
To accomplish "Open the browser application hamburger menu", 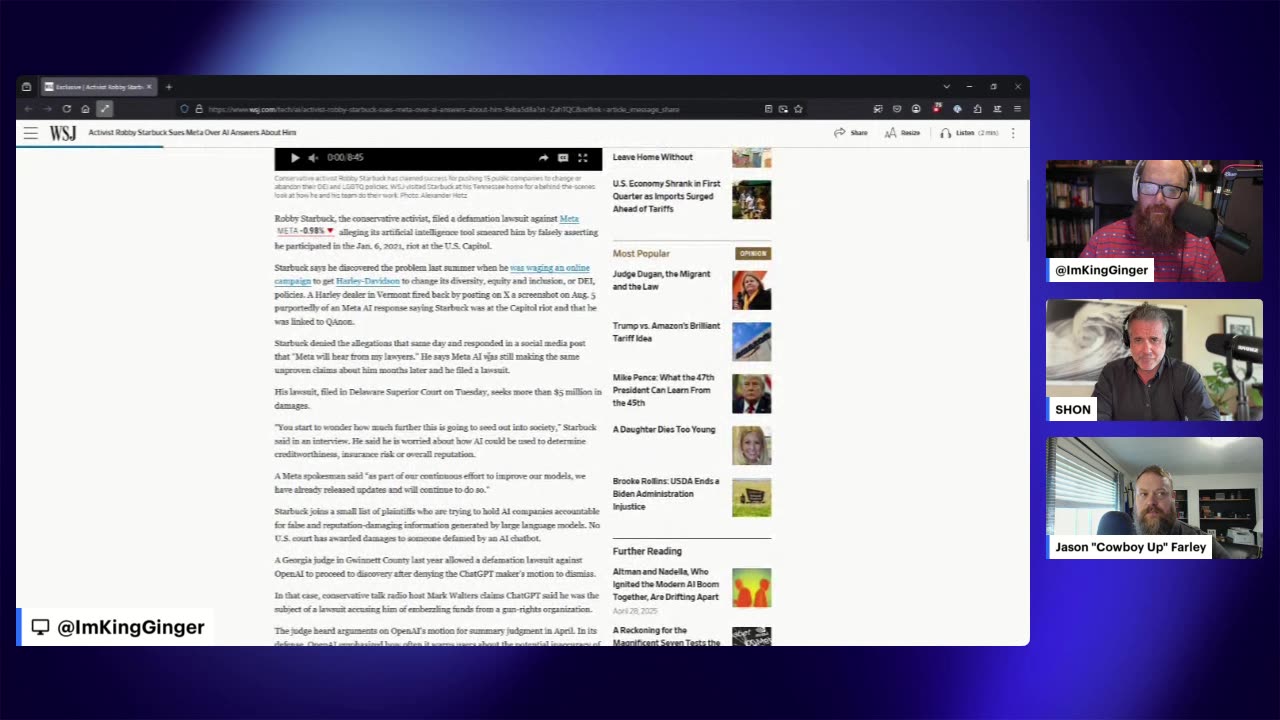I will pos(1017,108).
